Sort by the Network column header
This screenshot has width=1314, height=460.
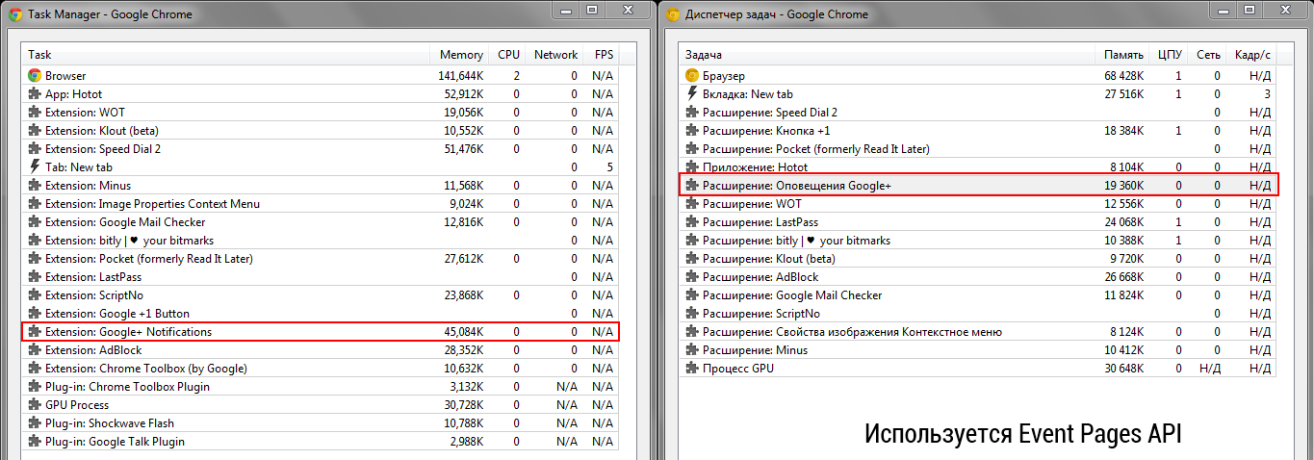[556, 55]
